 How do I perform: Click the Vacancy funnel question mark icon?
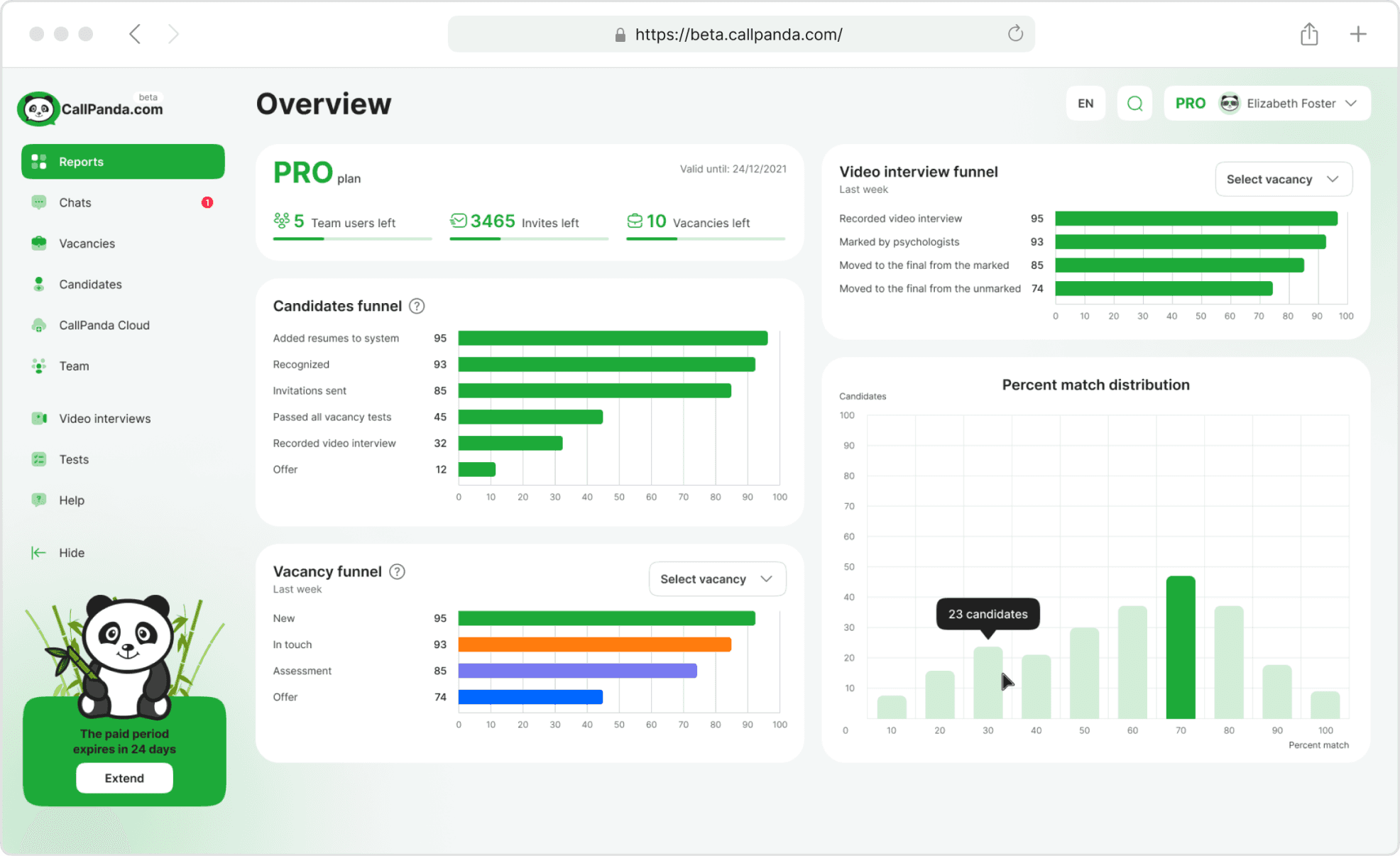tap(398, 571)
